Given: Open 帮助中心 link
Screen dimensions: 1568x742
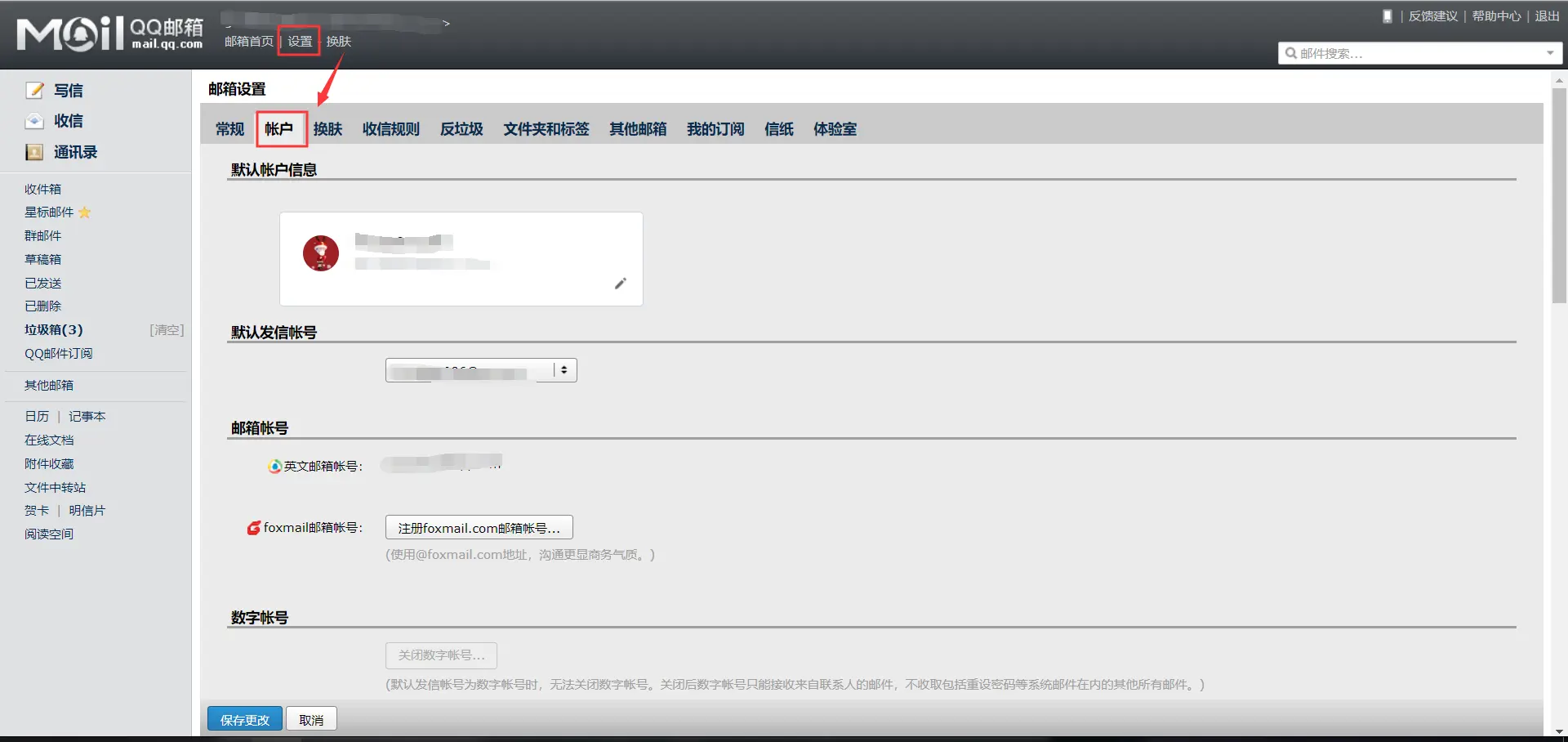Looking at the screenshot, I should click(x=1497, y=16).
